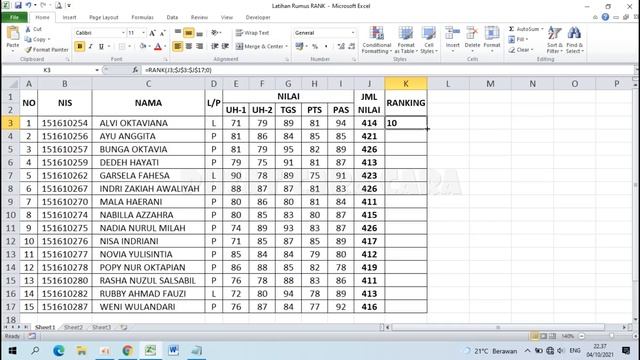Open the font size dropdown
This screenshot has height=360, width=640.
143,33
